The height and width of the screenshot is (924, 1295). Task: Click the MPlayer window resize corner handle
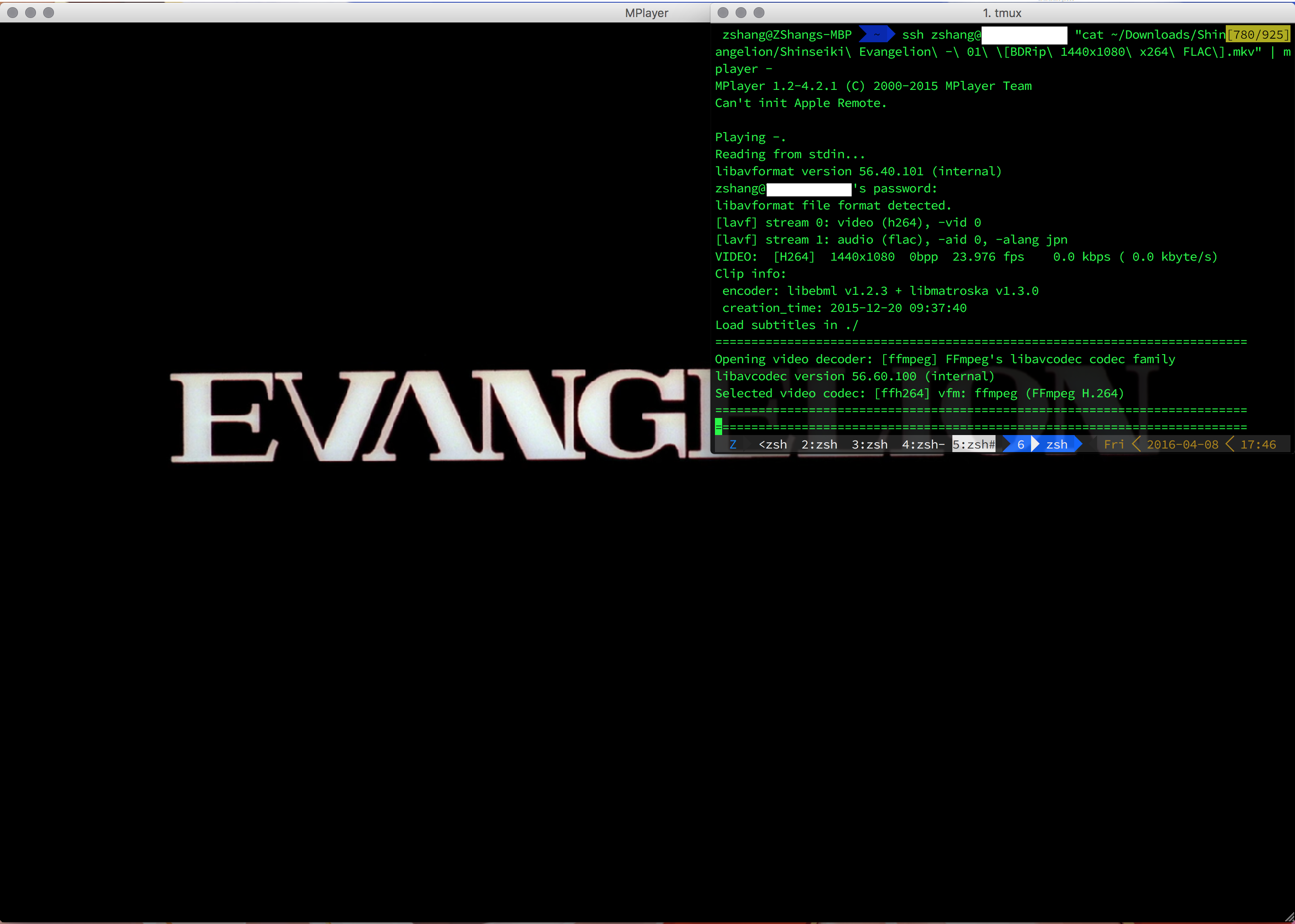(x=1289, y=917)
